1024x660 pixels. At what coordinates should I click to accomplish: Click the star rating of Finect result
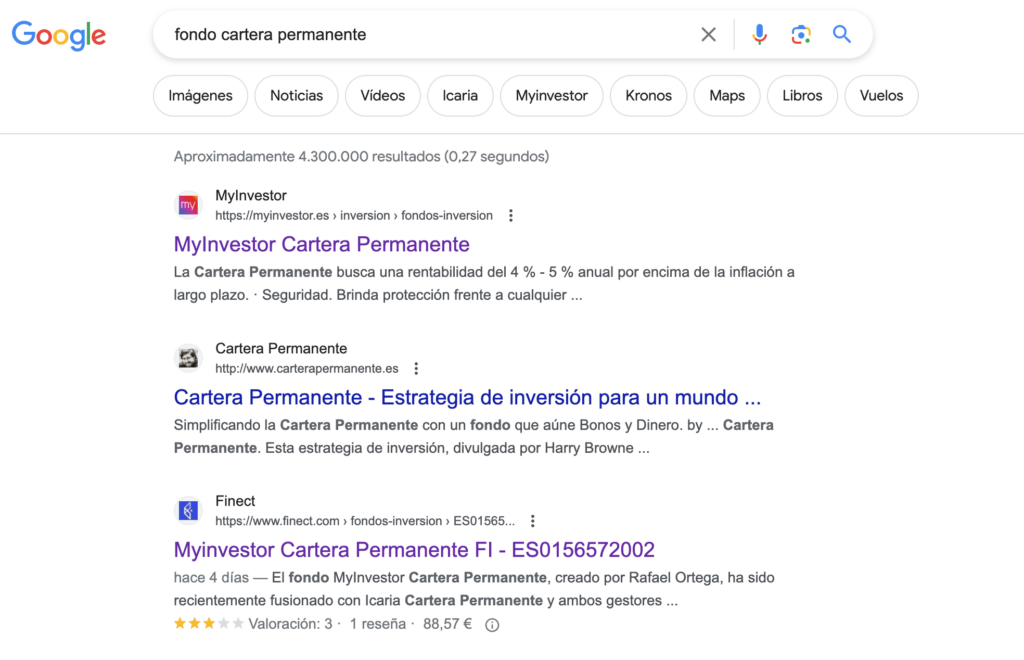click(x=209, y=623)
